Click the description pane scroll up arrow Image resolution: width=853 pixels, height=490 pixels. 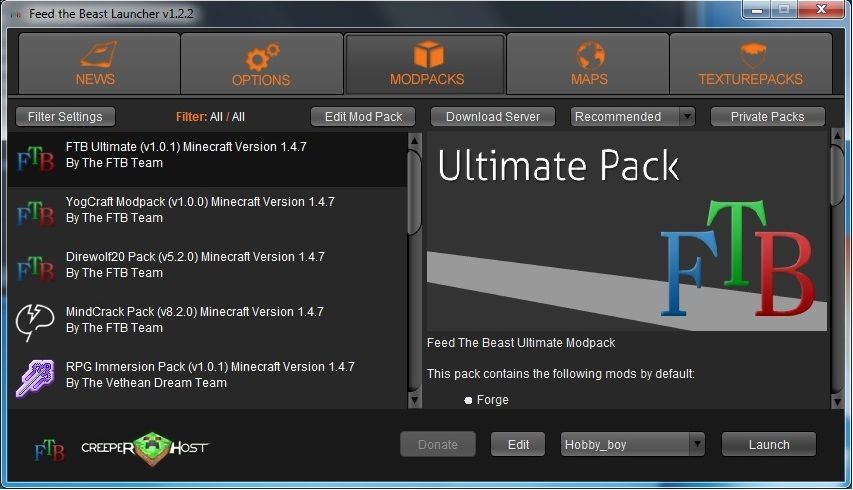pyautogui.click(x=838, y=135)
